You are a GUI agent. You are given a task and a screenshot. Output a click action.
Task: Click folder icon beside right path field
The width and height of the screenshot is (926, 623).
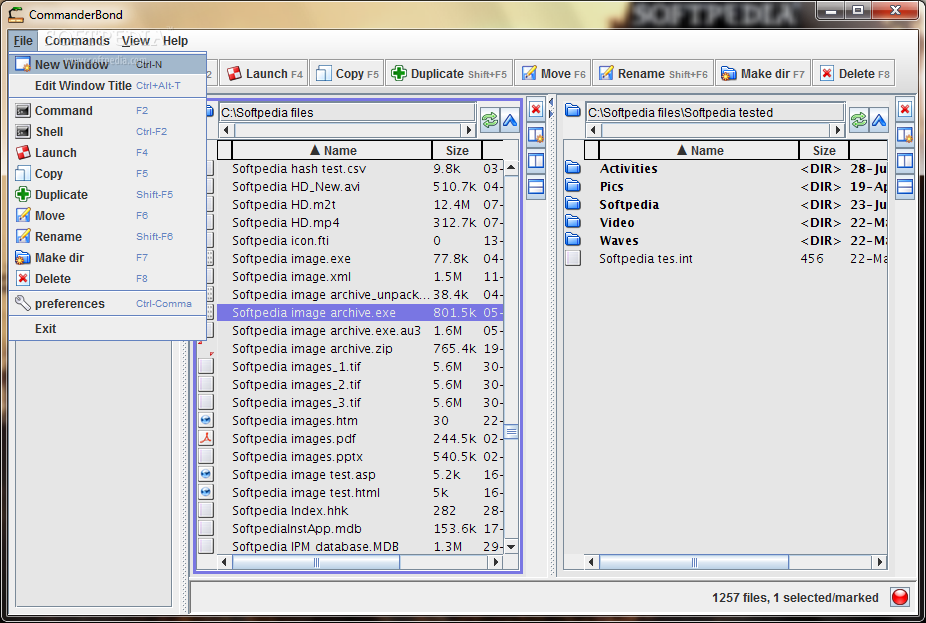[573, 110]
